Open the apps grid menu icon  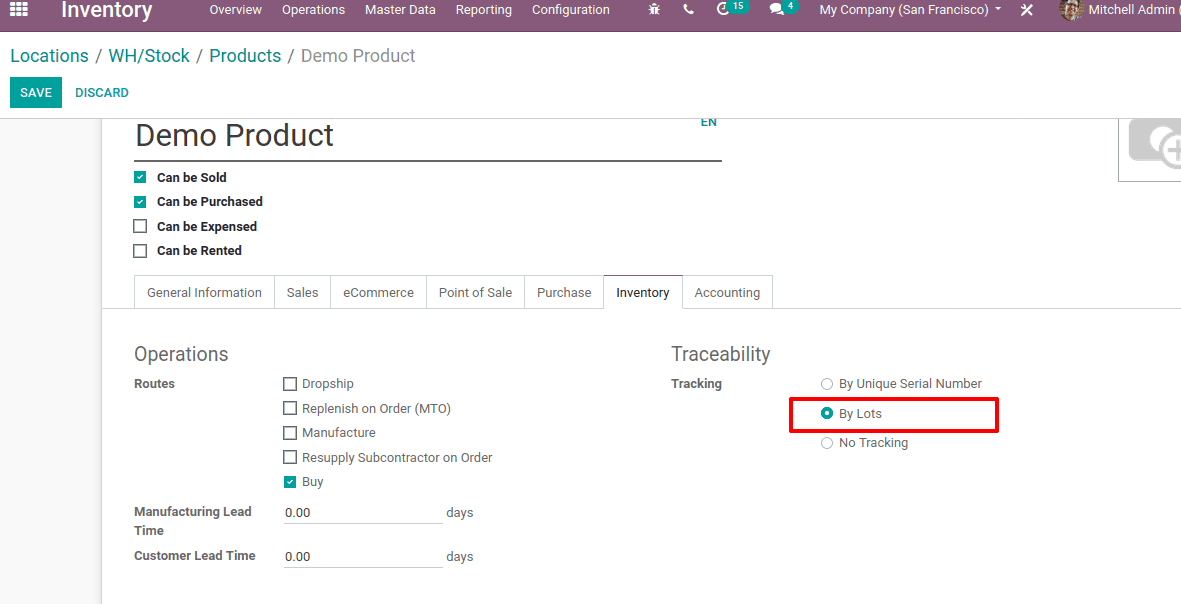[19, 9]
